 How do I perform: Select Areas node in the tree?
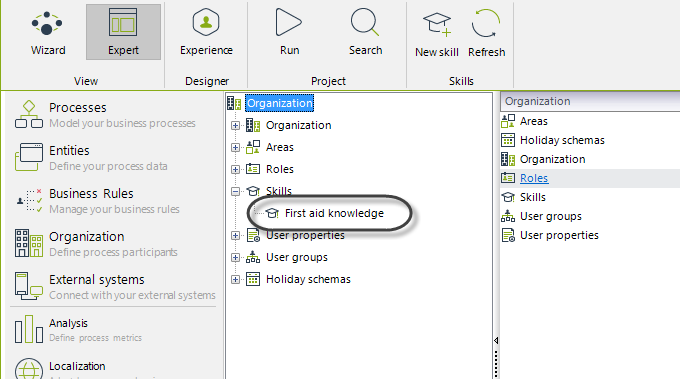click(280, 147)
